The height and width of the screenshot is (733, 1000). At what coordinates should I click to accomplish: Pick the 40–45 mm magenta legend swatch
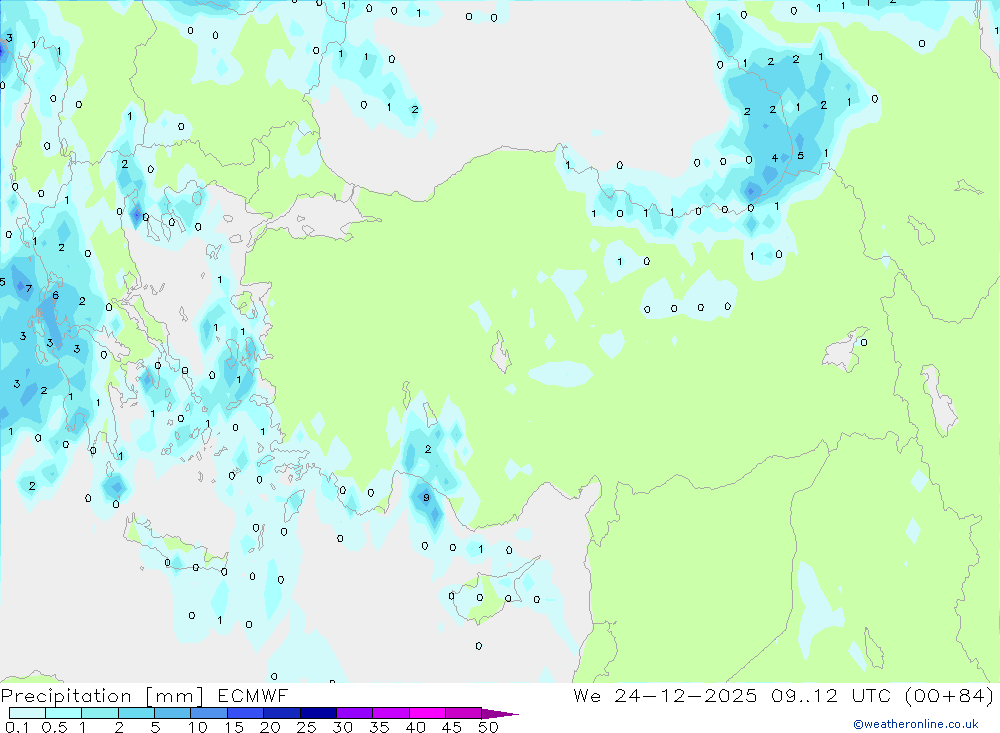tap(427, 713)
